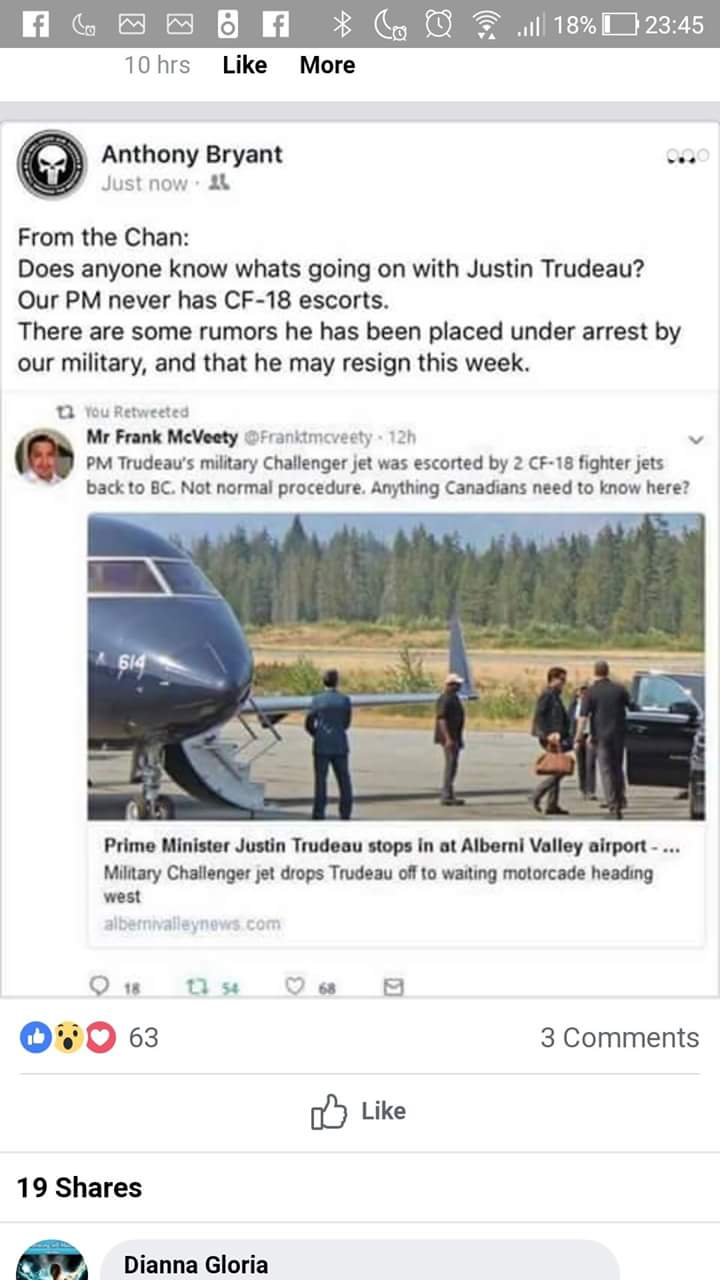The height and width of the screenshot is (1280, 720).
Task: Tap the tweet retweet icon
Action: coord(197,987)
